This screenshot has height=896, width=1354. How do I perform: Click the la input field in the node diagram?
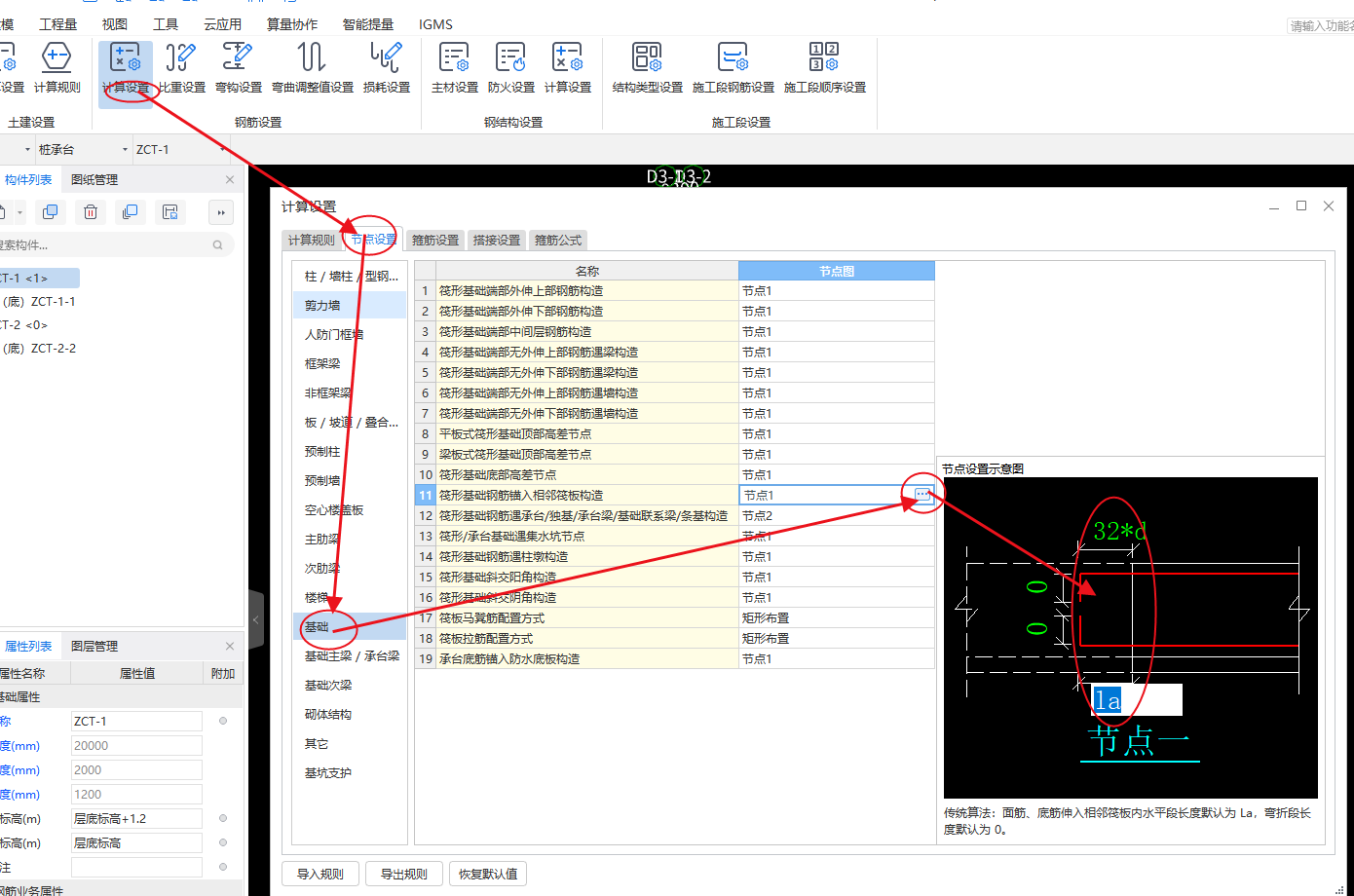tap(1136, 699)
